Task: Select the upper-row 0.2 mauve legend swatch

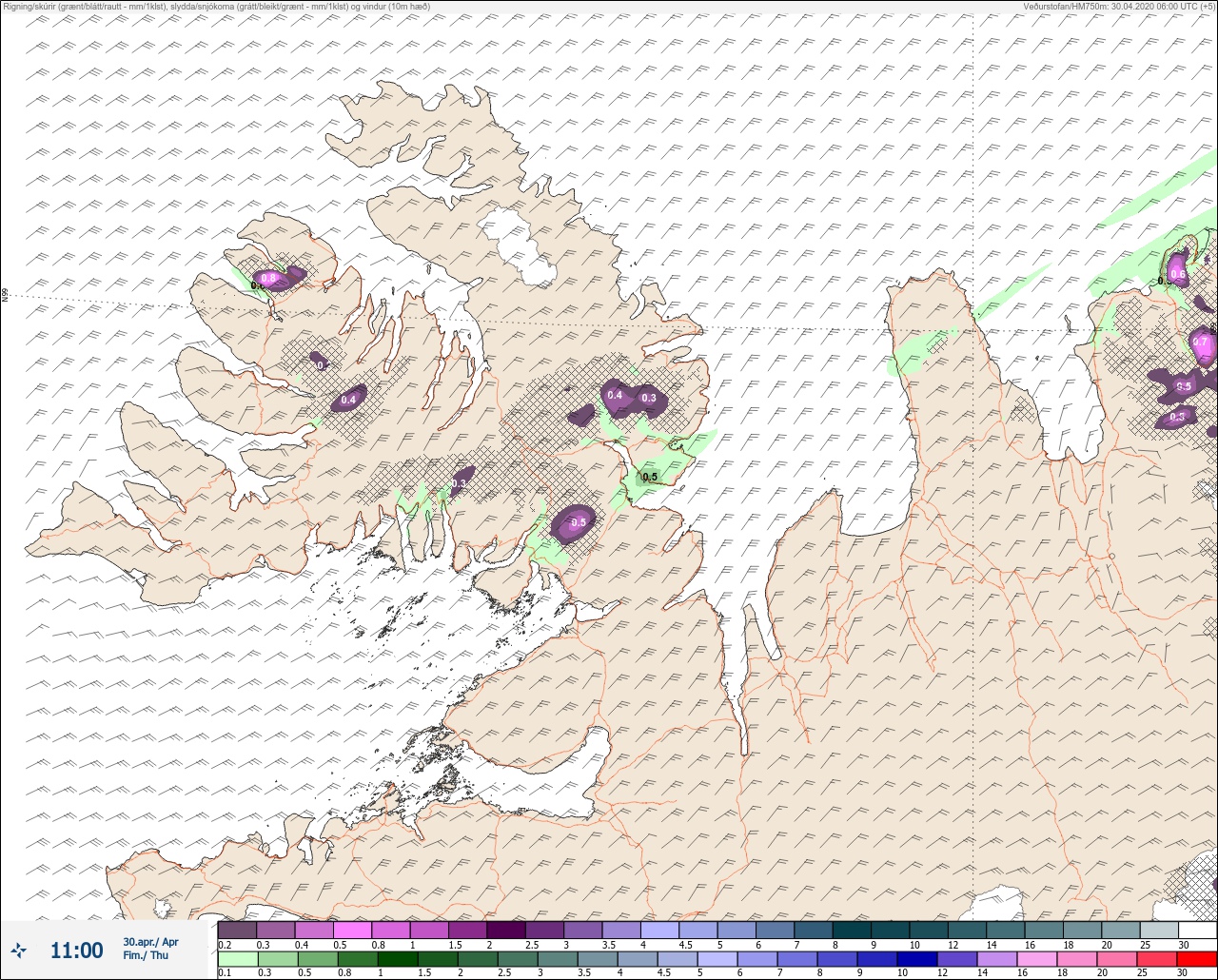Action: pyautogui.click(x=237, y=930)
